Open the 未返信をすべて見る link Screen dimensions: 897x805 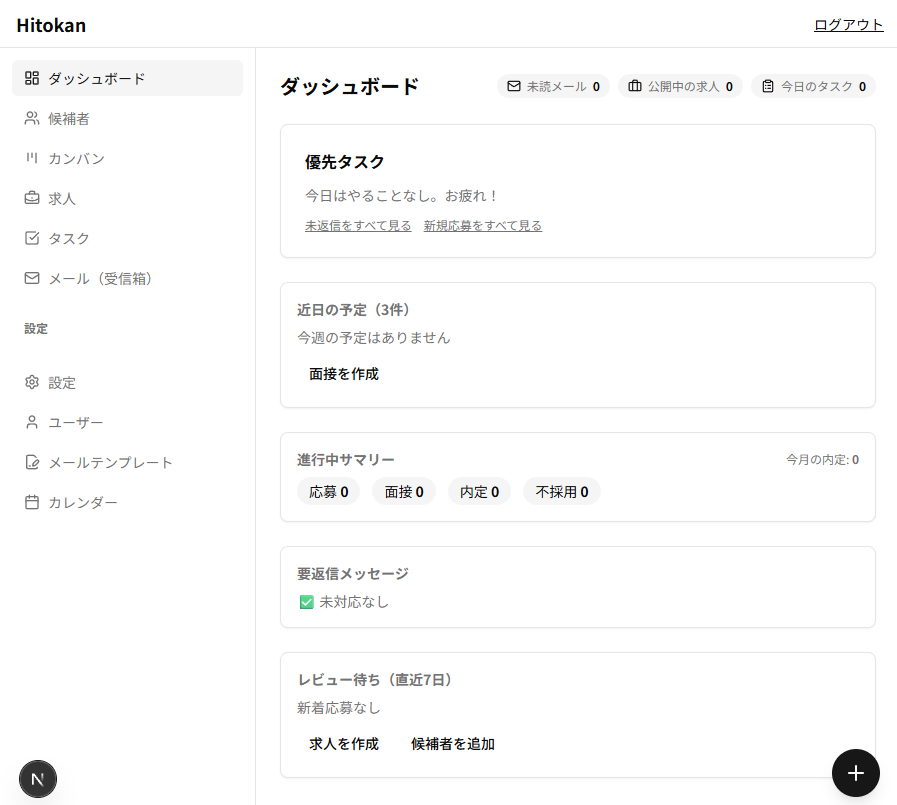click(358, 226)
